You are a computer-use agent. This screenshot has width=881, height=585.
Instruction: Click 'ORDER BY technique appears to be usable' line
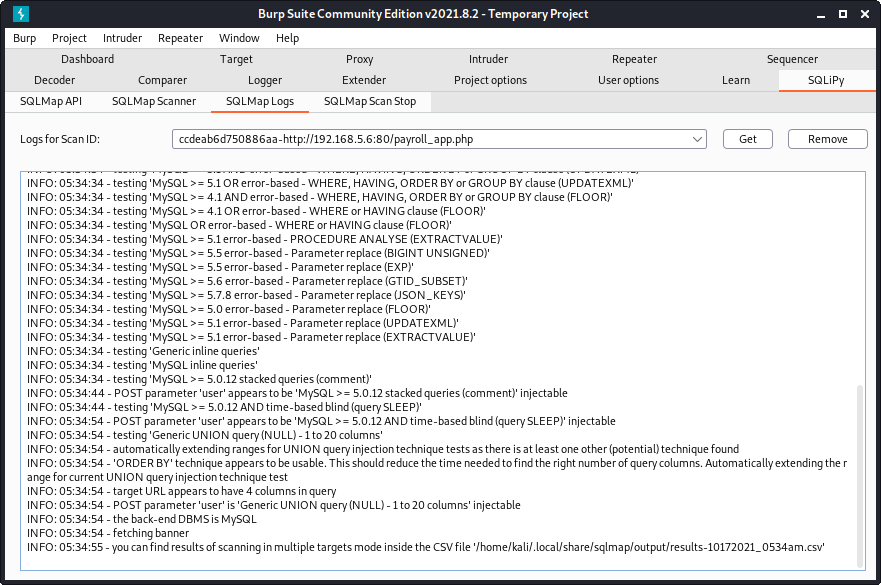[437, 470]
